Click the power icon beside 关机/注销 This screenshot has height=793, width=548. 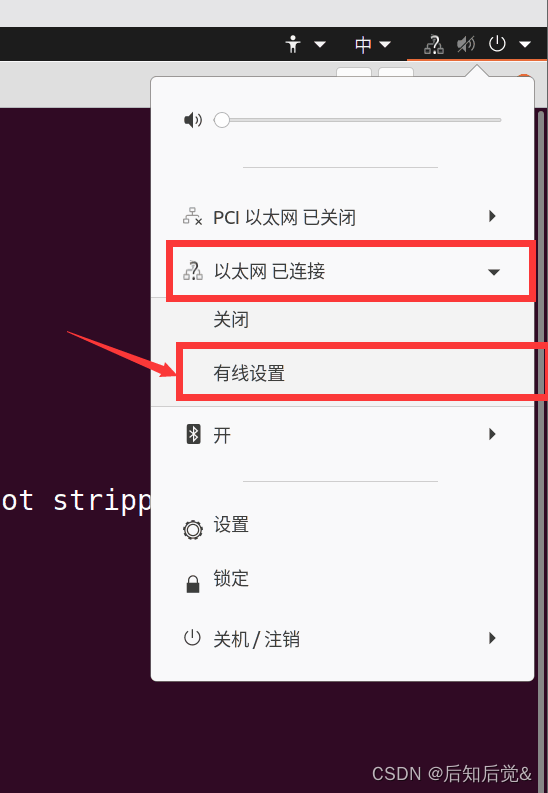192,638
